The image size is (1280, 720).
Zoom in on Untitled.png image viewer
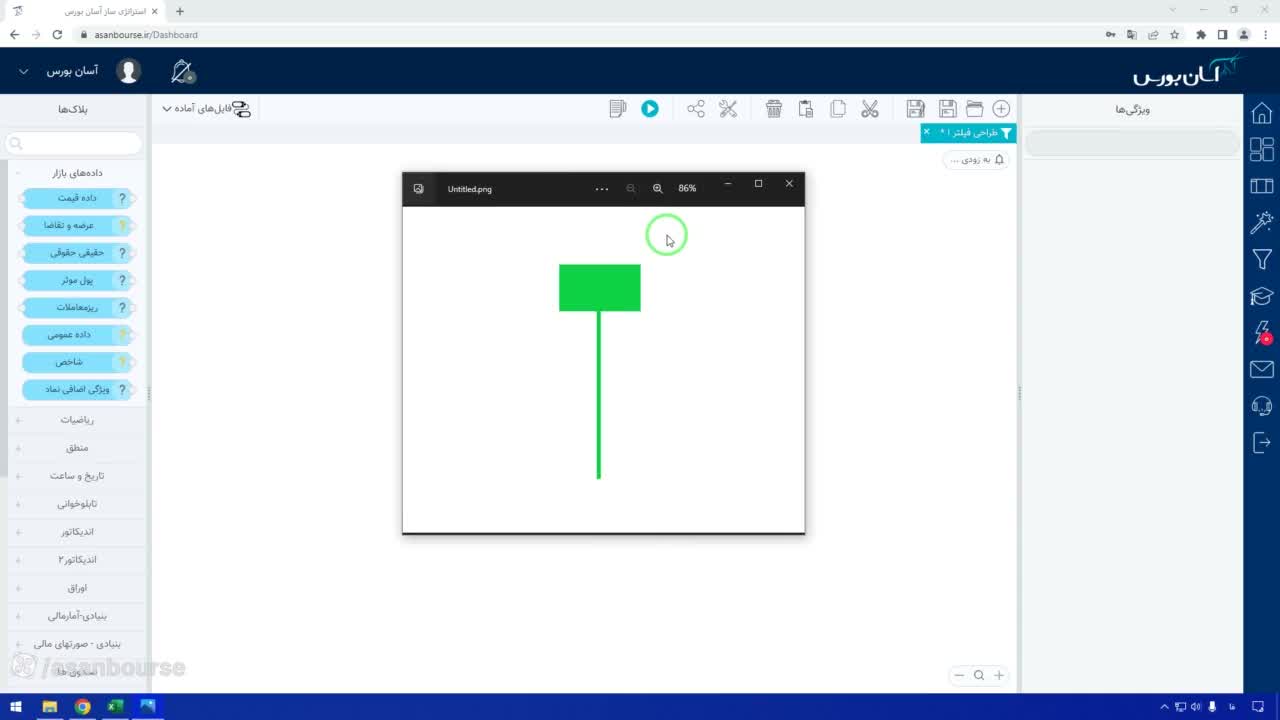click(x=657, y=188)
